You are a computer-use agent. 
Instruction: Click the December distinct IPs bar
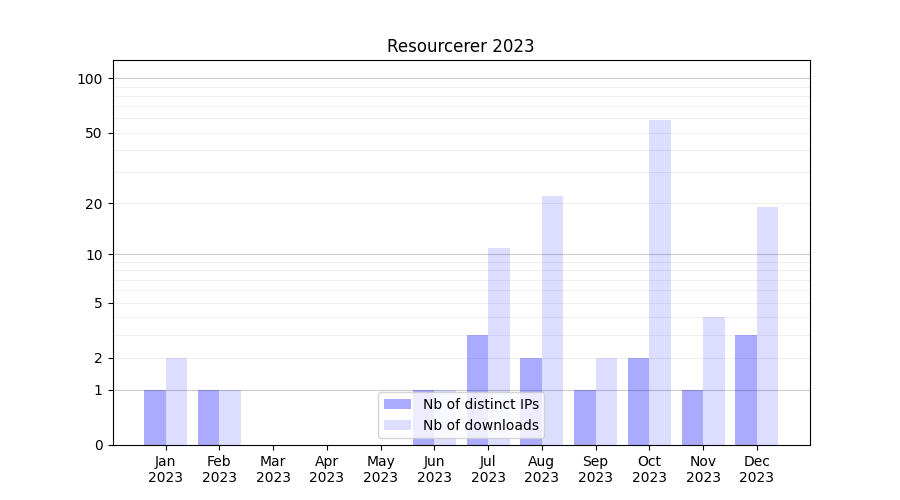coord(746,390)
